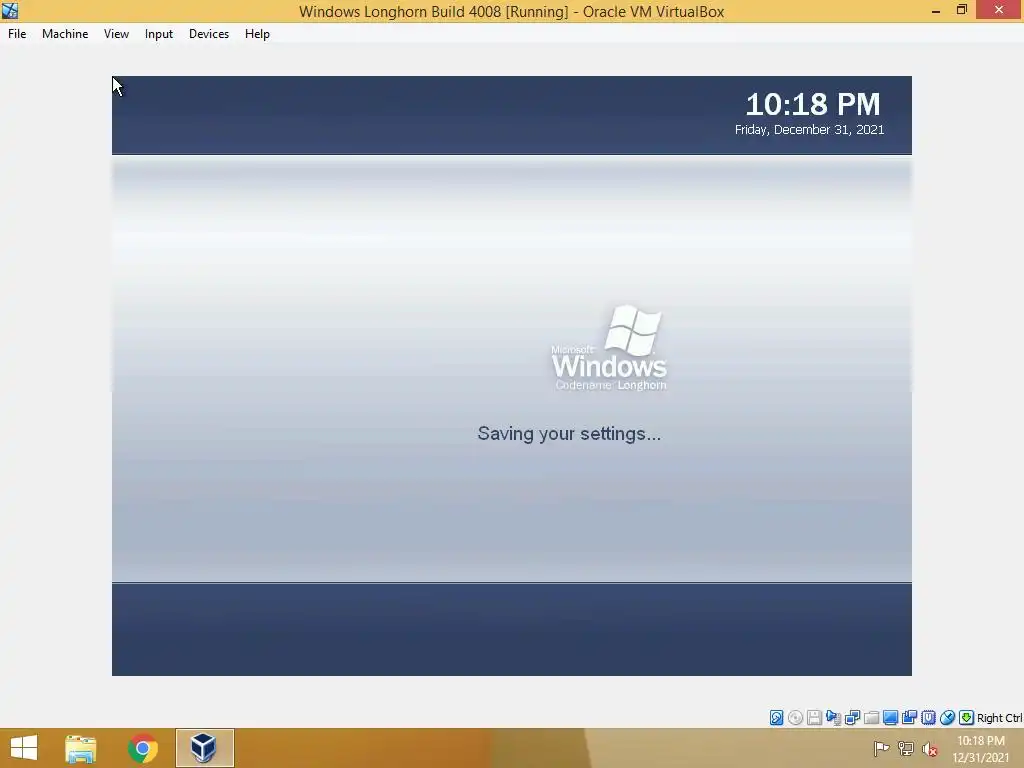Click the CPU virtualization indicator chip
This screenshot has width=1024, height=768.
click(x=928, y=718)
